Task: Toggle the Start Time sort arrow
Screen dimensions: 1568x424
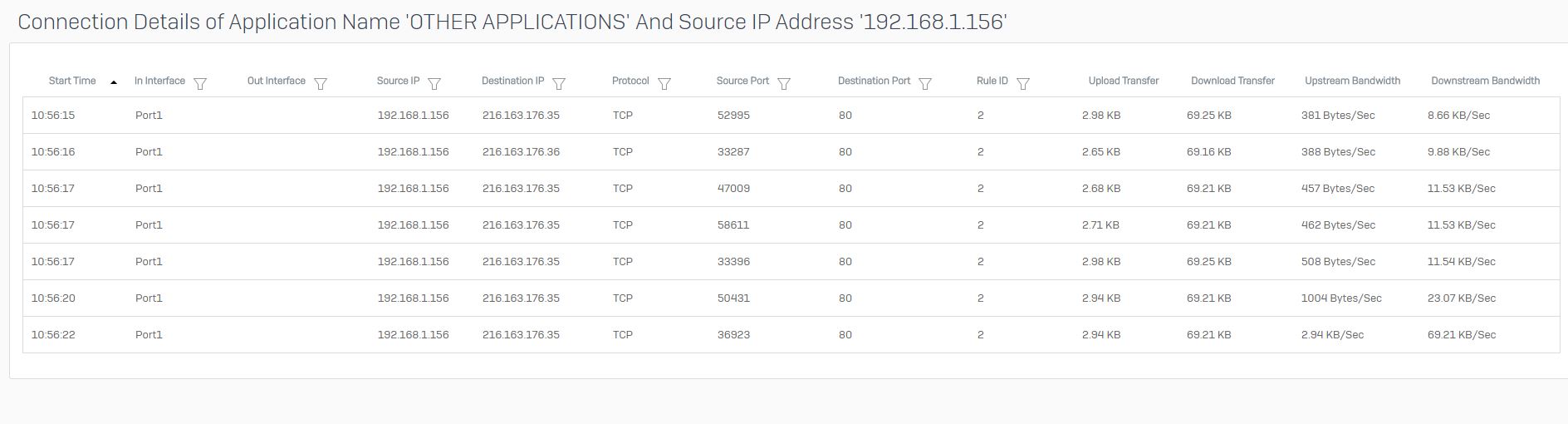Action: (114, 81)
